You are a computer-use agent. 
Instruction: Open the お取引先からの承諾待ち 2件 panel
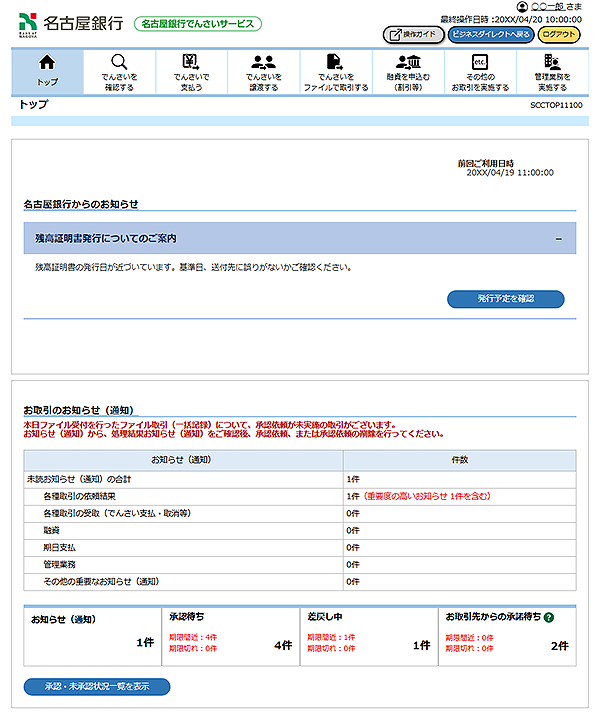point(507,637)
